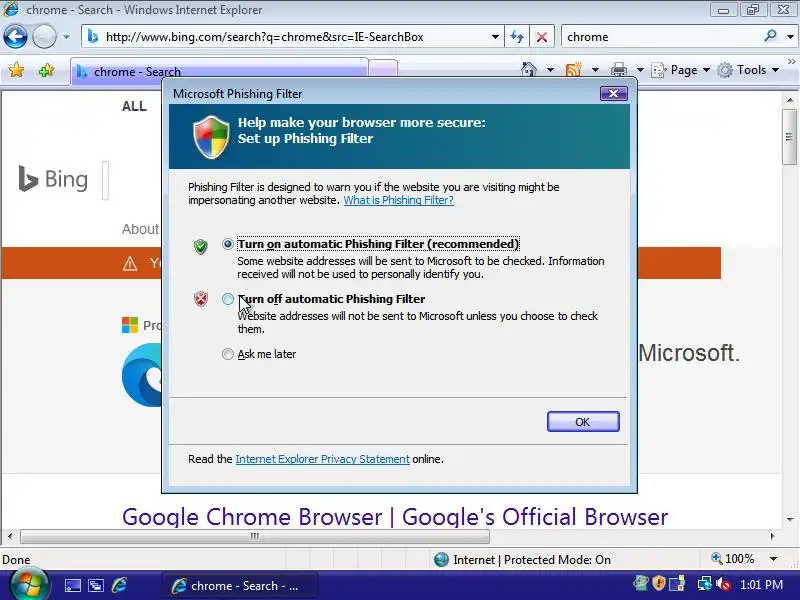Click the Bing logo on page

coord(53,179)
